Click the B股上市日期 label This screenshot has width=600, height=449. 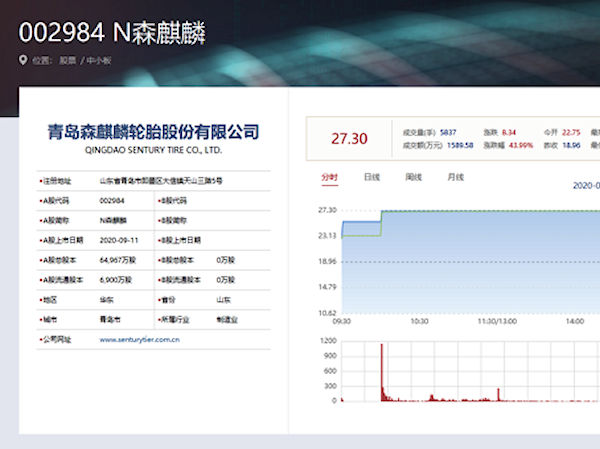point(179,240)
